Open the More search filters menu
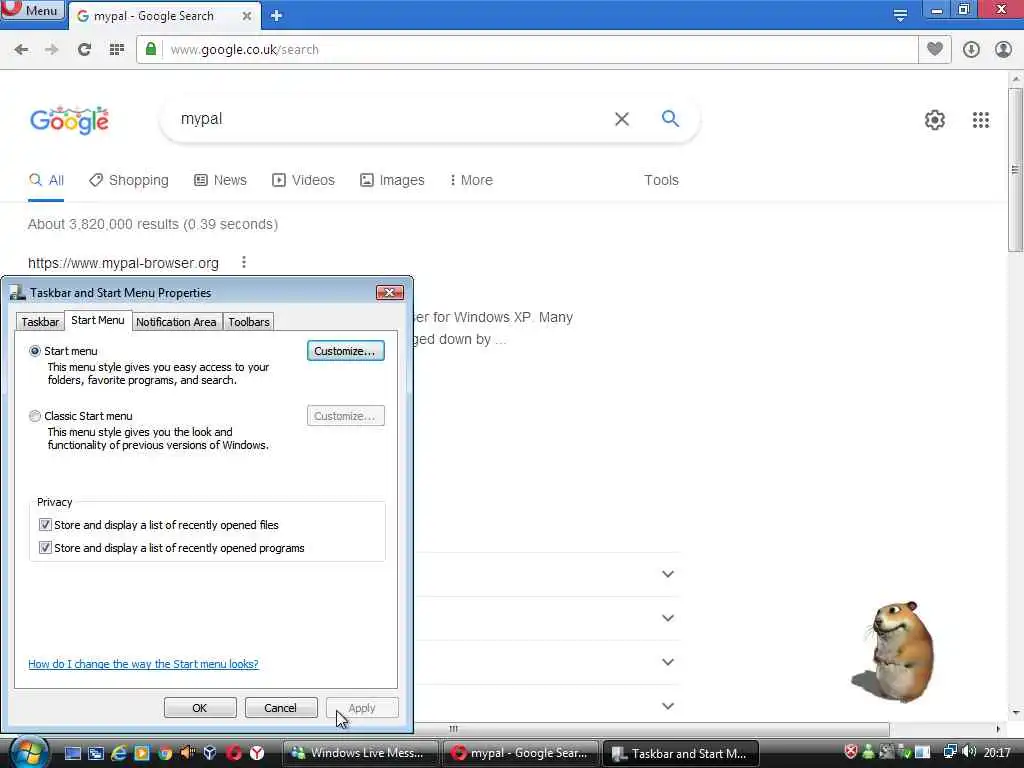Screen dimensions: 1024x768 point(471,180)
